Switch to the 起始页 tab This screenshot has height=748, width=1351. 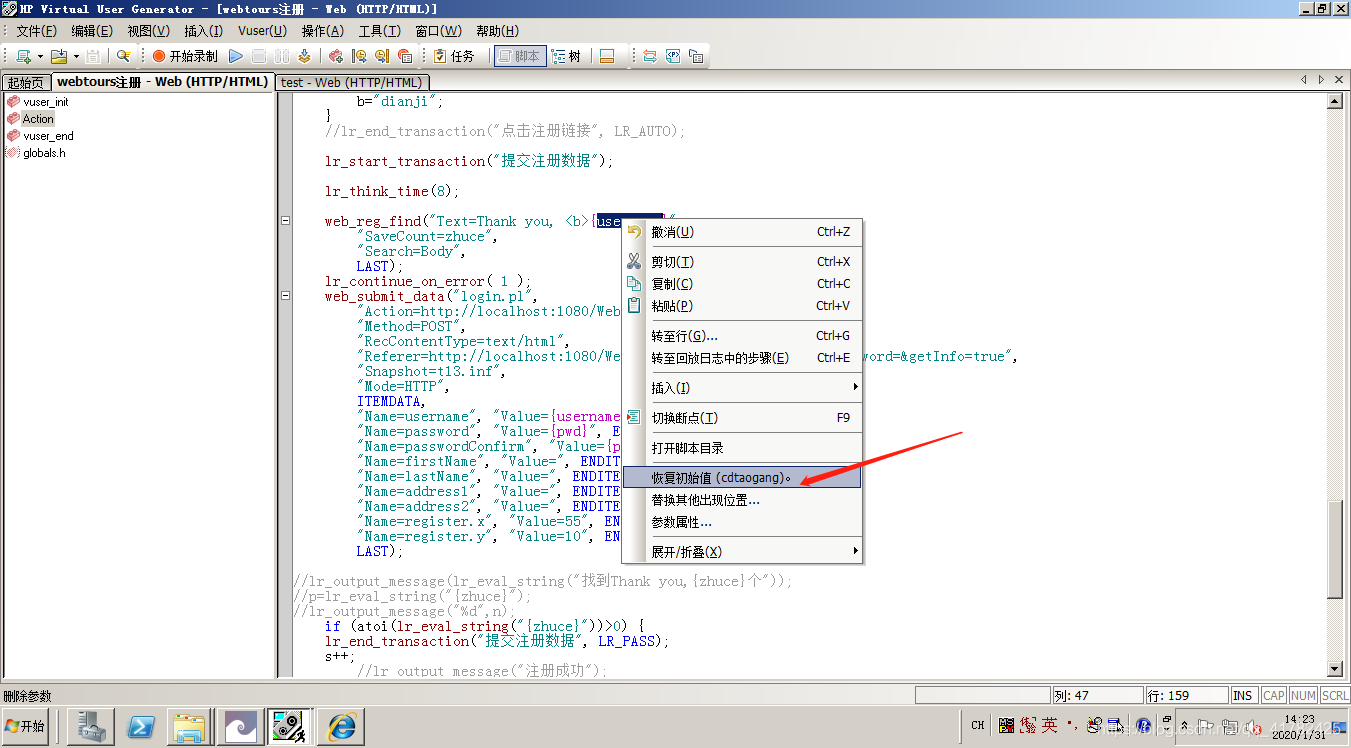pyautogui.click(x=26, y=82)
